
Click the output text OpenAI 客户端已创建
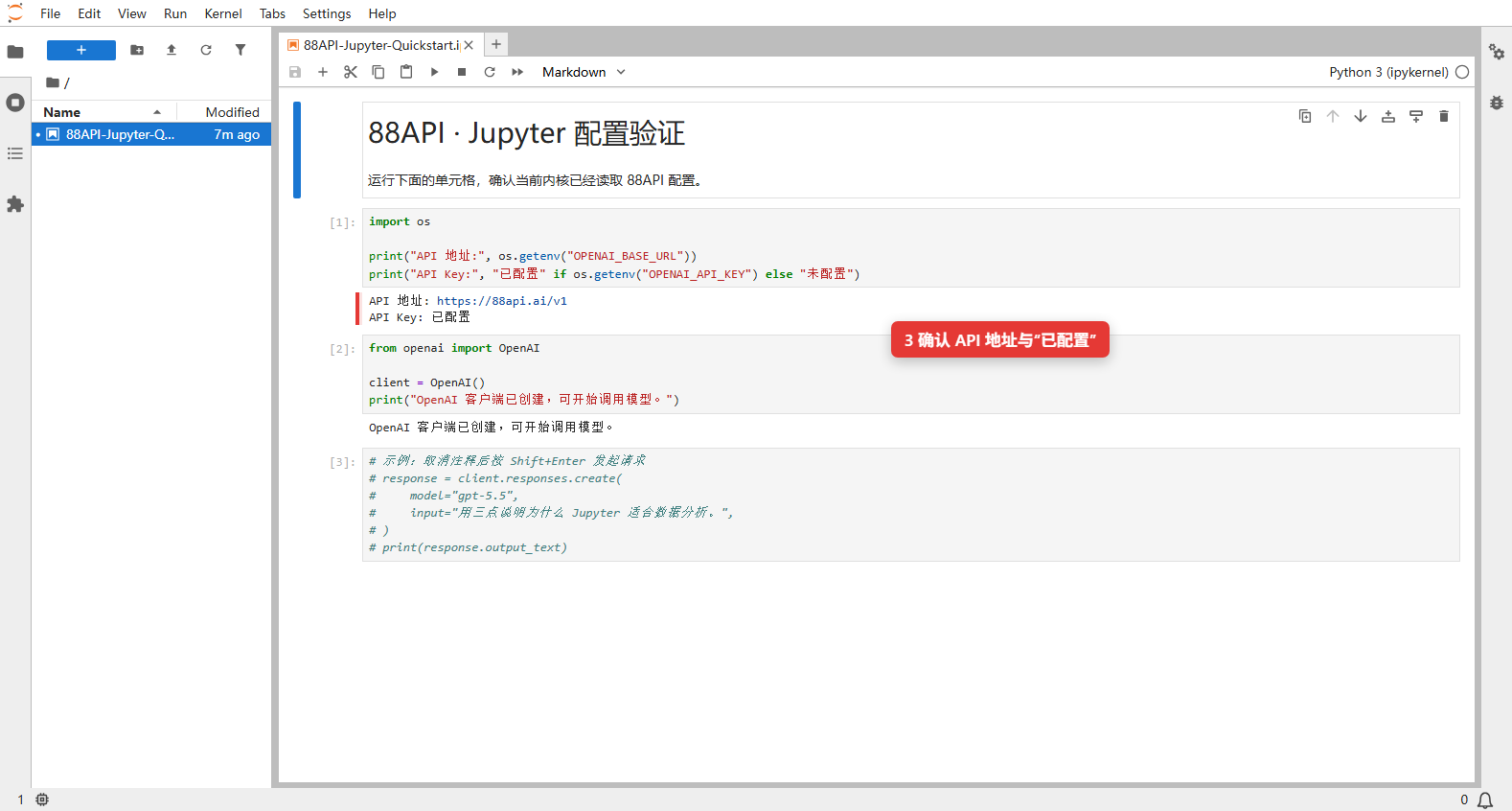click(491, 428)
